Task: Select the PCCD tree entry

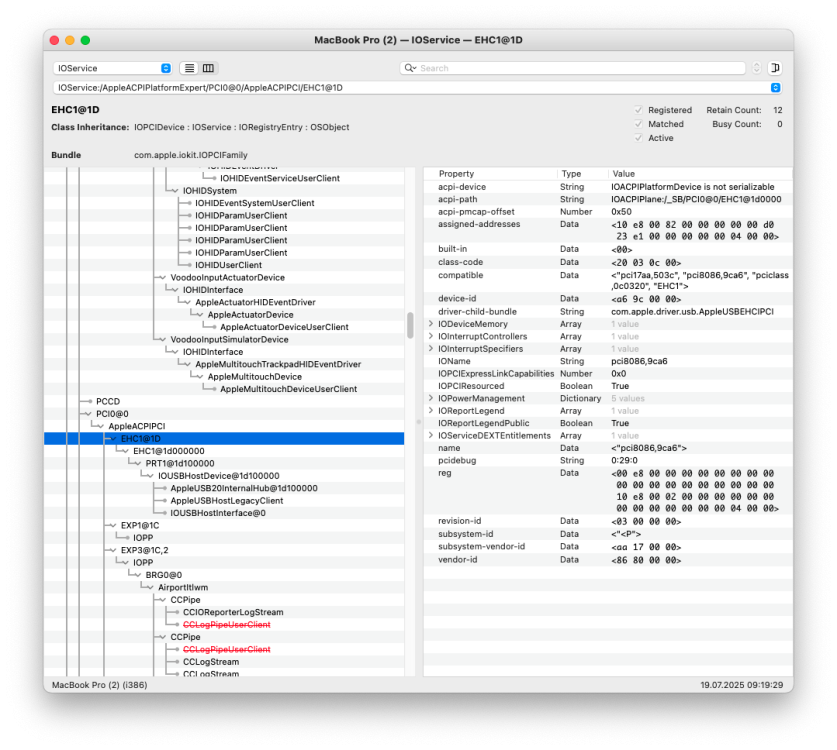Action: [108, 401]
